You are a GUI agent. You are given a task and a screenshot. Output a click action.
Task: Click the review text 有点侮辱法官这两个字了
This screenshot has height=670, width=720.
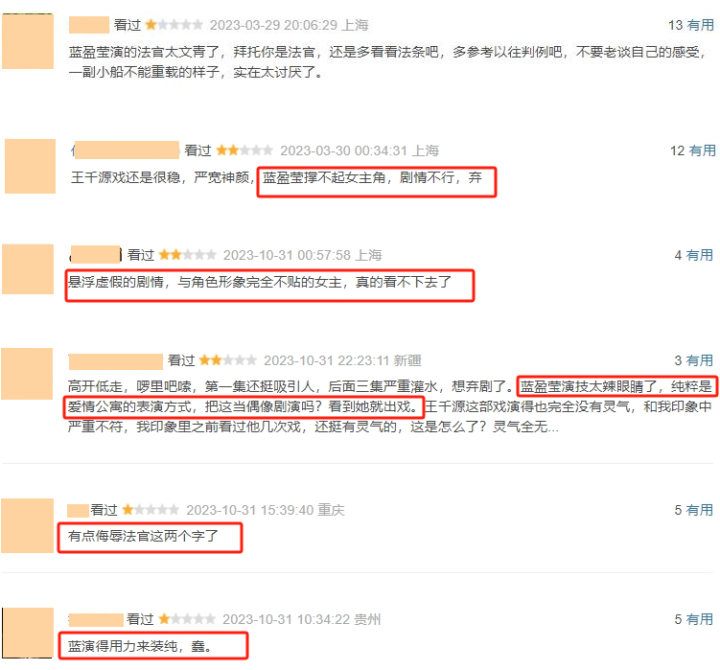pos(143,536)
